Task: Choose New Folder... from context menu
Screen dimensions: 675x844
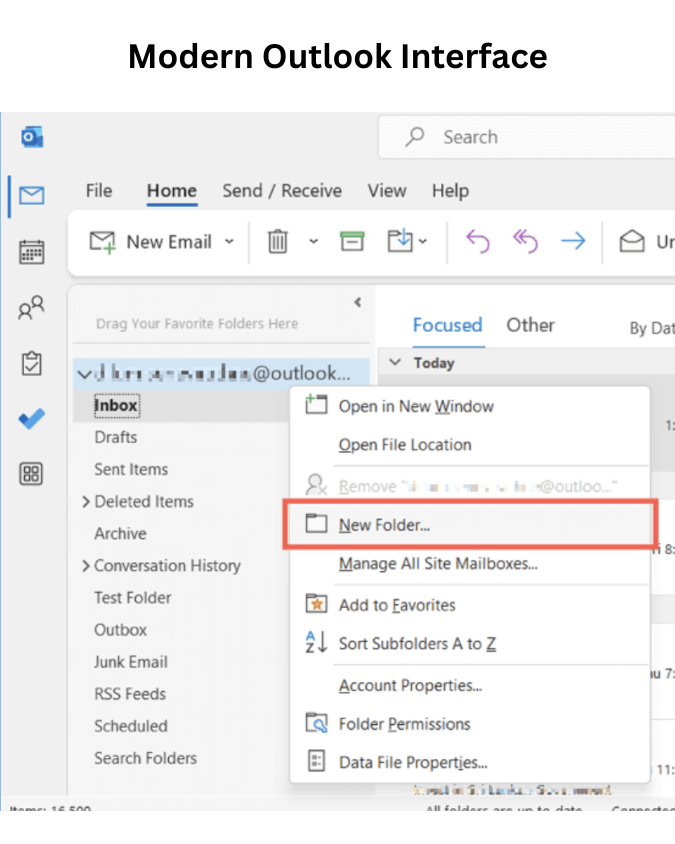Action: [x=470, y=525]
